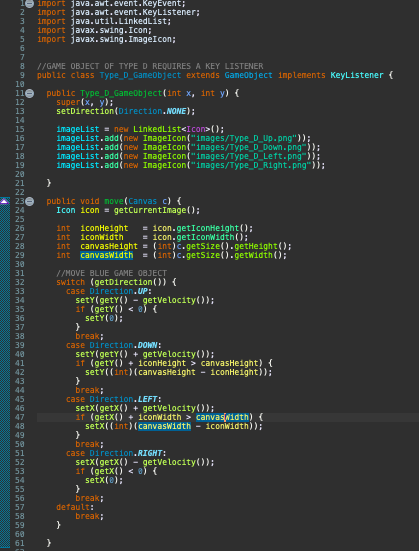
Task: Click LEFT in case Direction.LEFT
Action: pos(148,400)
